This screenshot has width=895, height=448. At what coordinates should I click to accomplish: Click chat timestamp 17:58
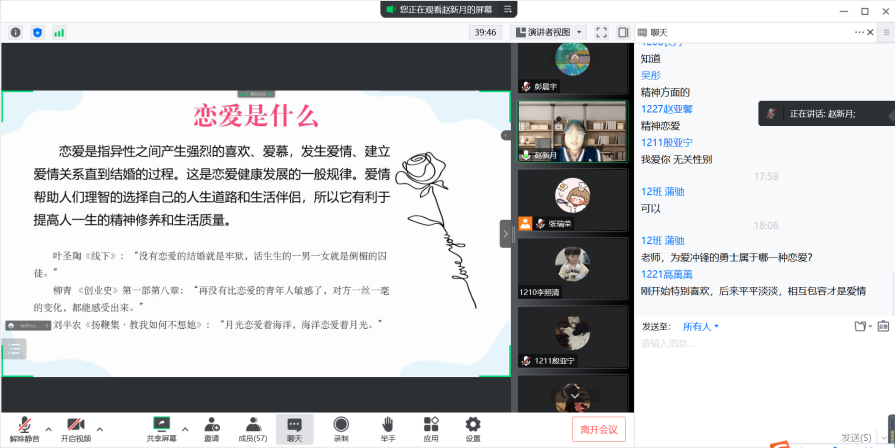765,176
